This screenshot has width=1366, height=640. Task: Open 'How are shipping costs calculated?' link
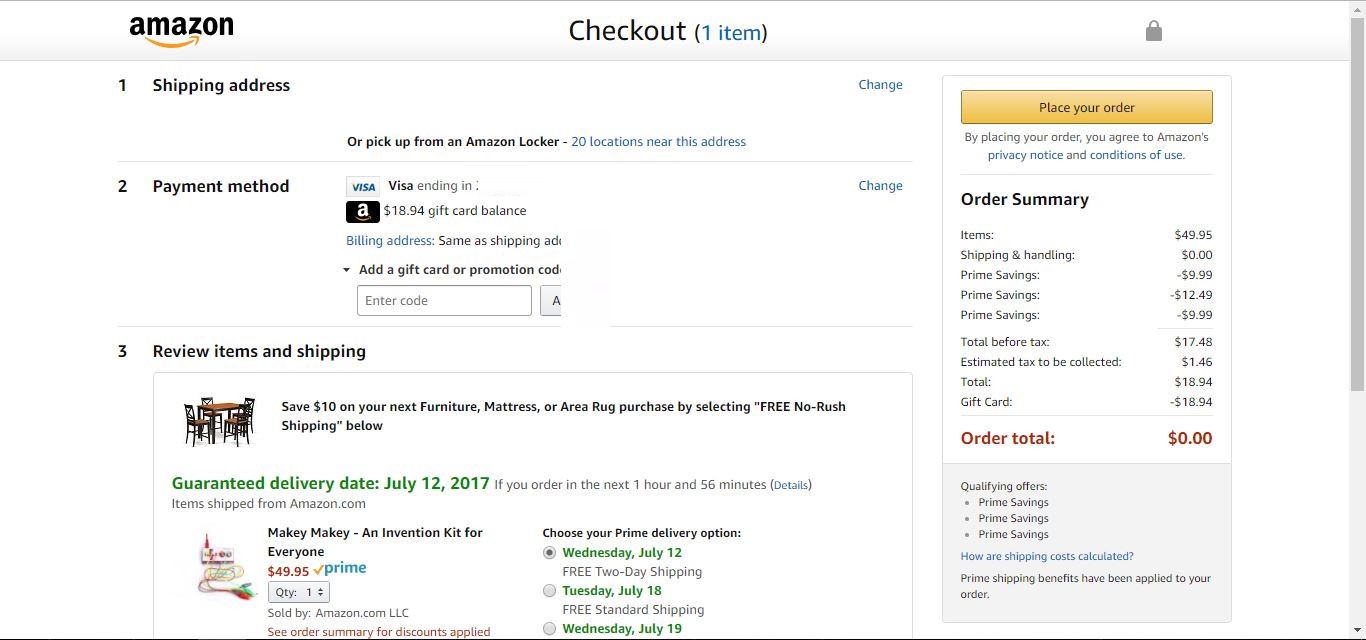(1047, 556)
